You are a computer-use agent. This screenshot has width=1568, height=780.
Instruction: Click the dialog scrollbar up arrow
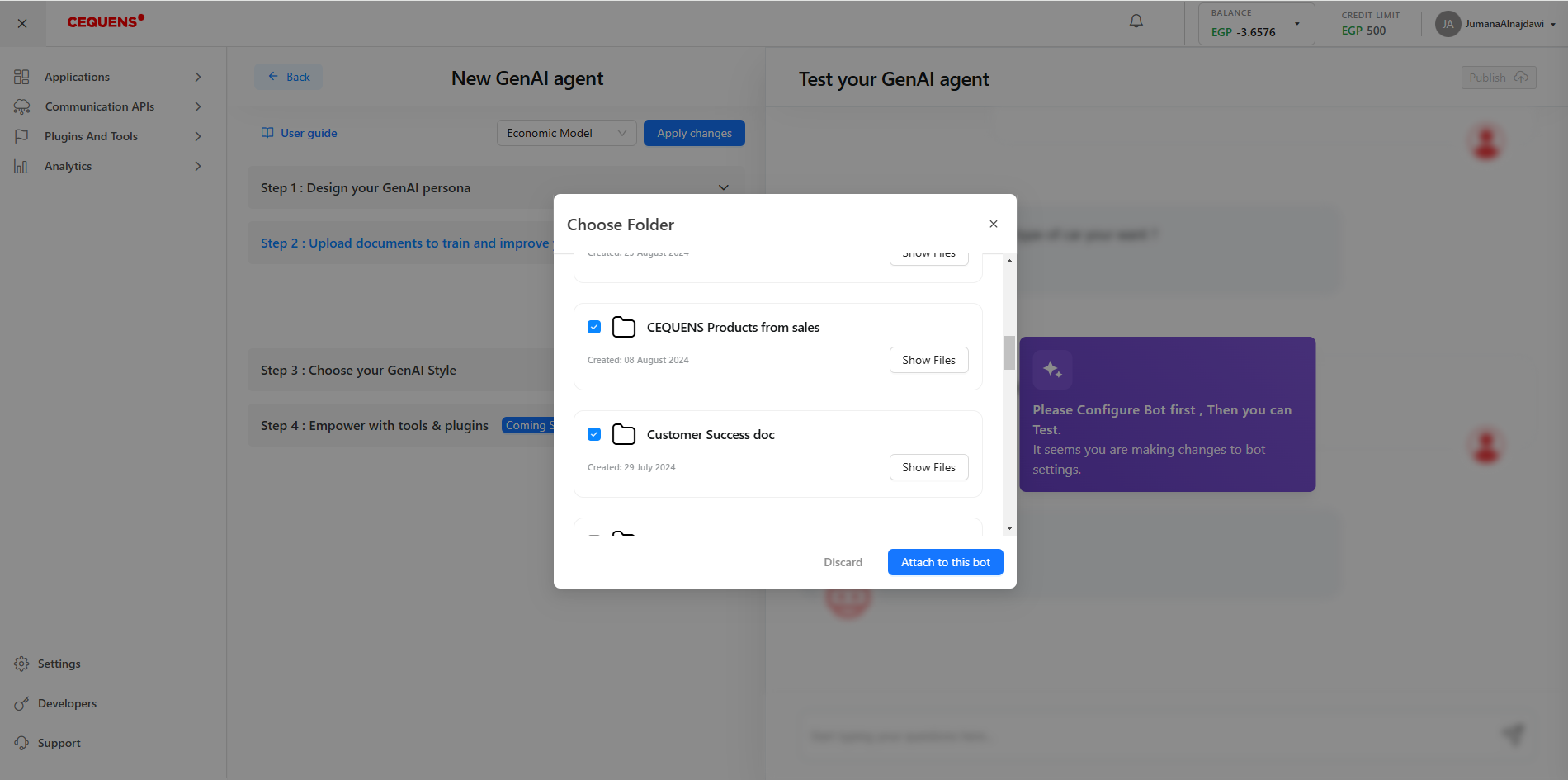pyautogui.click(x=1009, y=261)
